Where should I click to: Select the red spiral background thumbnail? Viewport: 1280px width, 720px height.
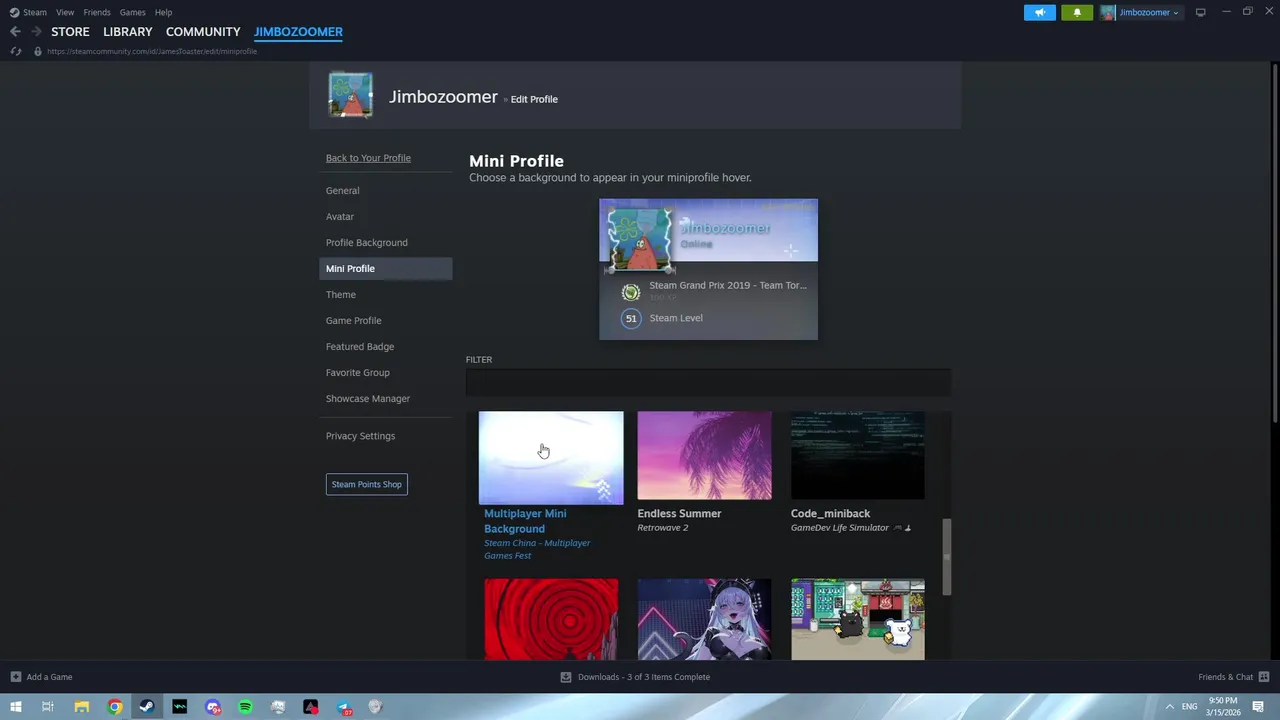click(551, 619)
